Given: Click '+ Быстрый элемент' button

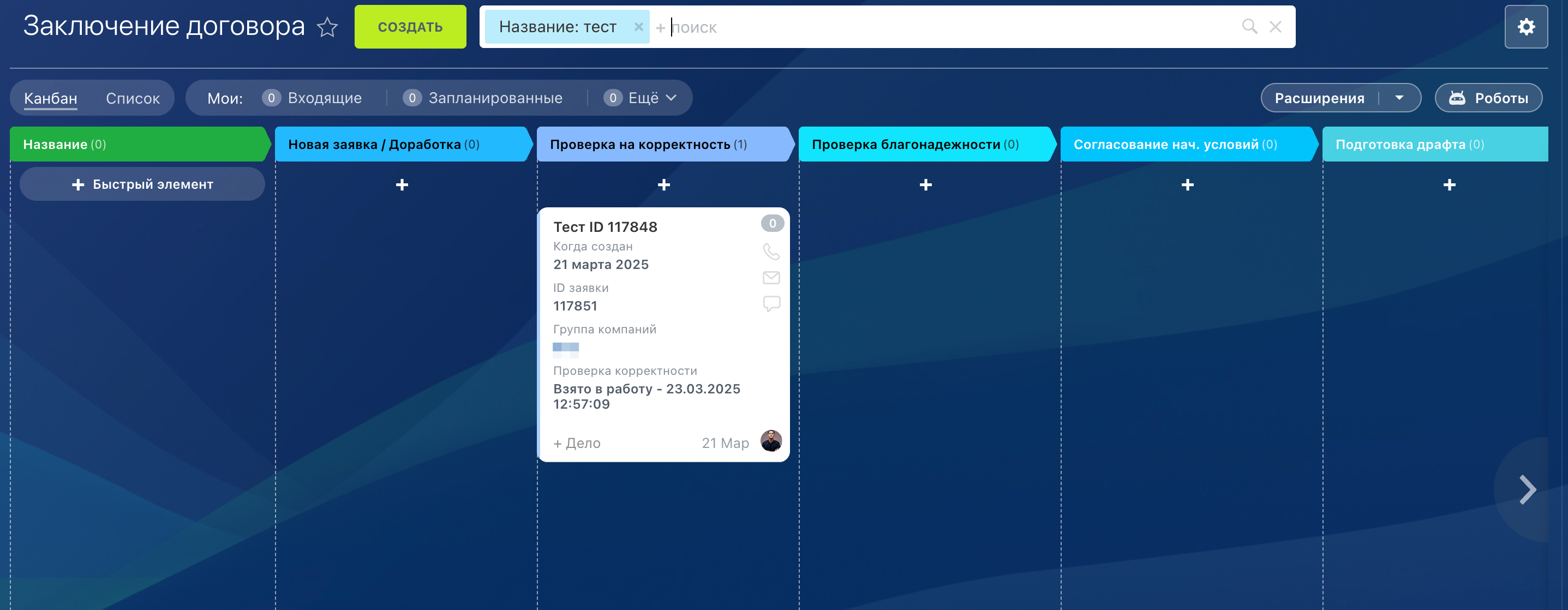Looking at the screenshot, I should pyautogui.click(x=142, y=184).
